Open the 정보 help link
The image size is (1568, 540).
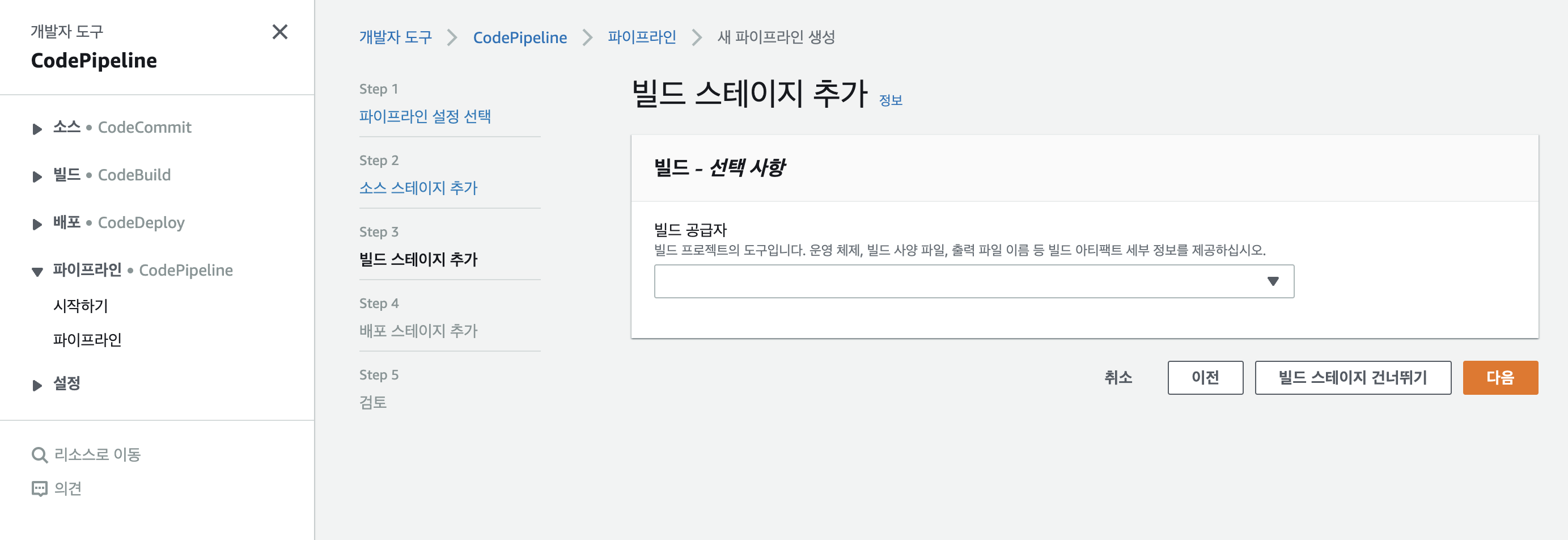(891, 100)
